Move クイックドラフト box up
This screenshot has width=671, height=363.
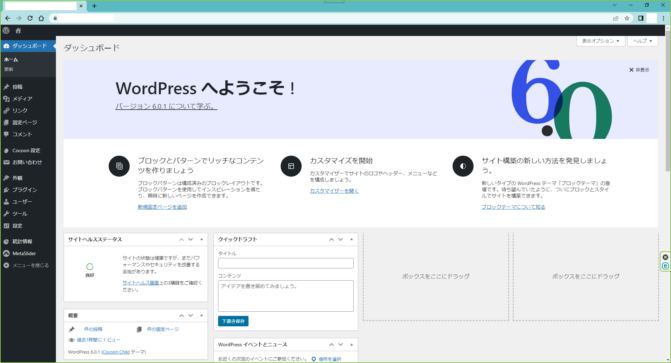(x=331, y=240)
